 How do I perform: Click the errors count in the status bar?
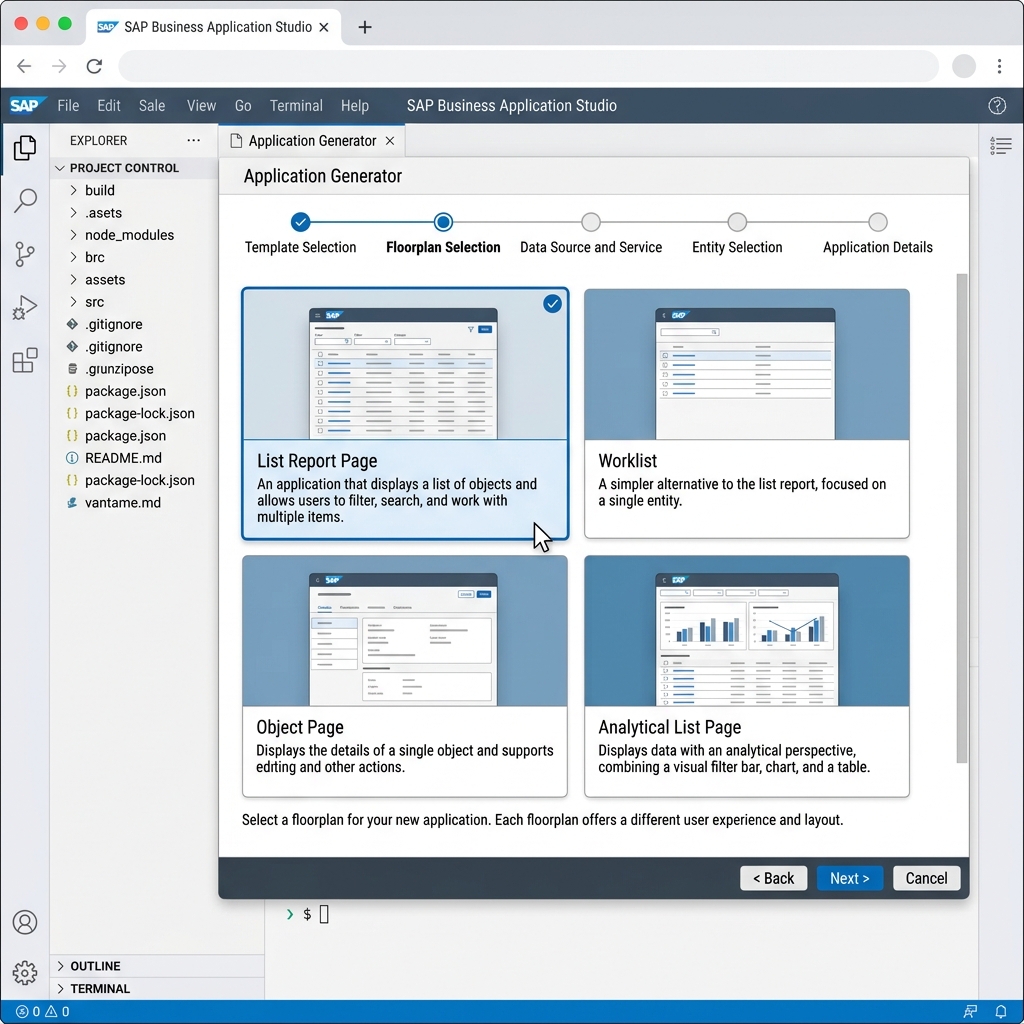tap(27, 1011)
